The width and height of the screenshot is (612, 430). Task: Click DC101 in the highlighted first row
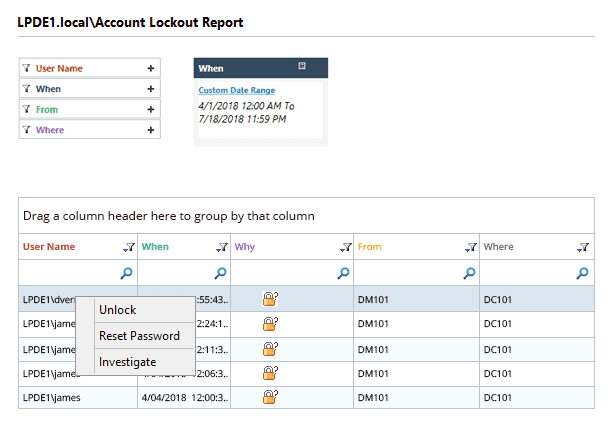pos(498,300)
